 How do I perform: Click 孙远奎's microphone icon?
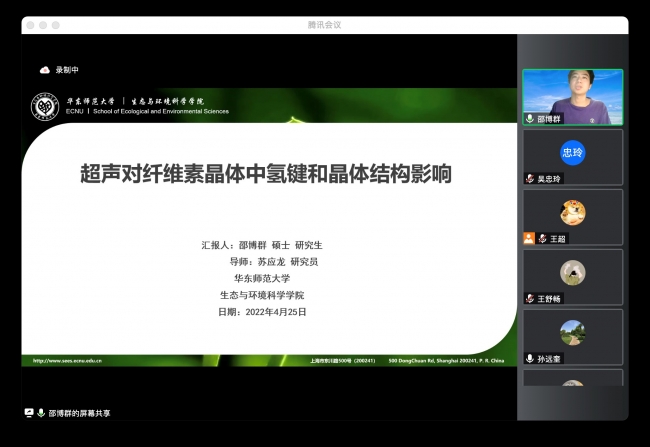[530, 358]
